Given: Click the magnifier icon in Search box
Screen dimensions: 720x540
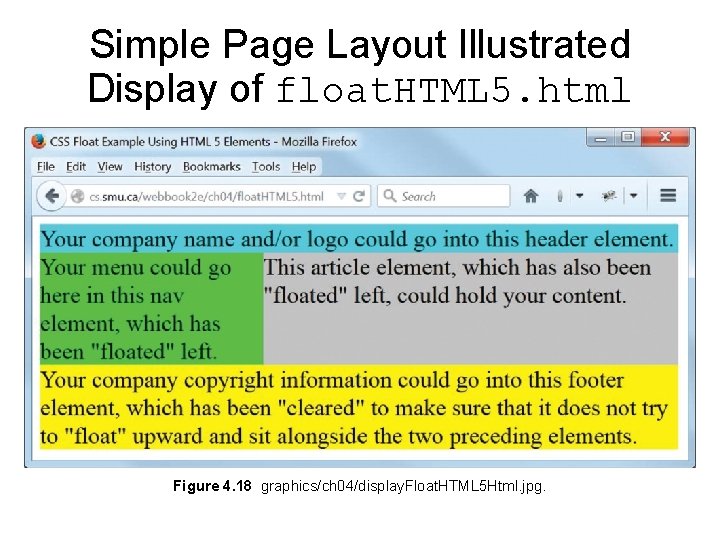Looking at the screenshot, I should 389,196.
